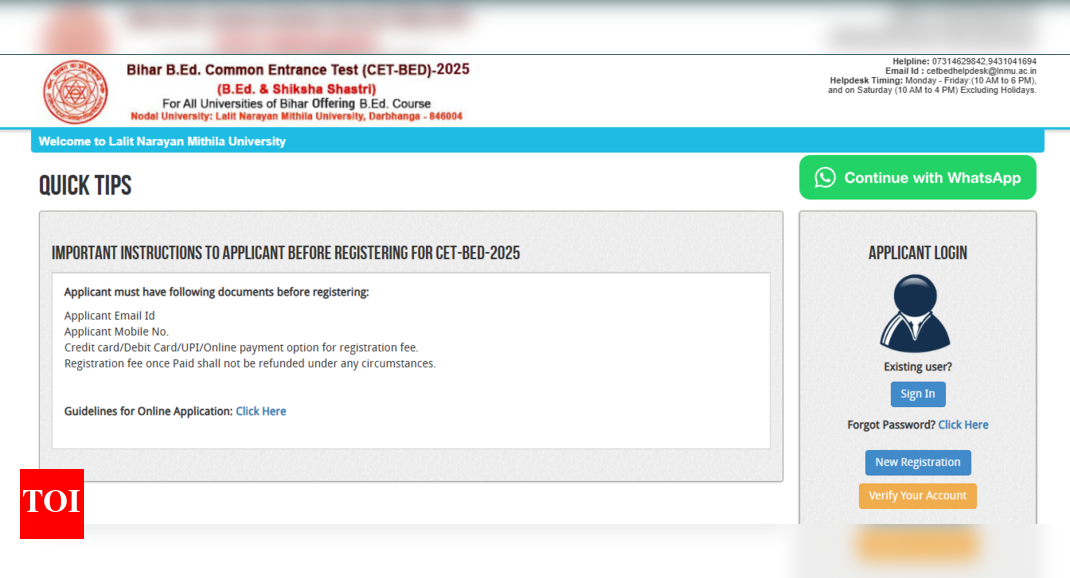Click the Applicant Mobile No. line
The image size is (1070, 578).
[116, 332]
